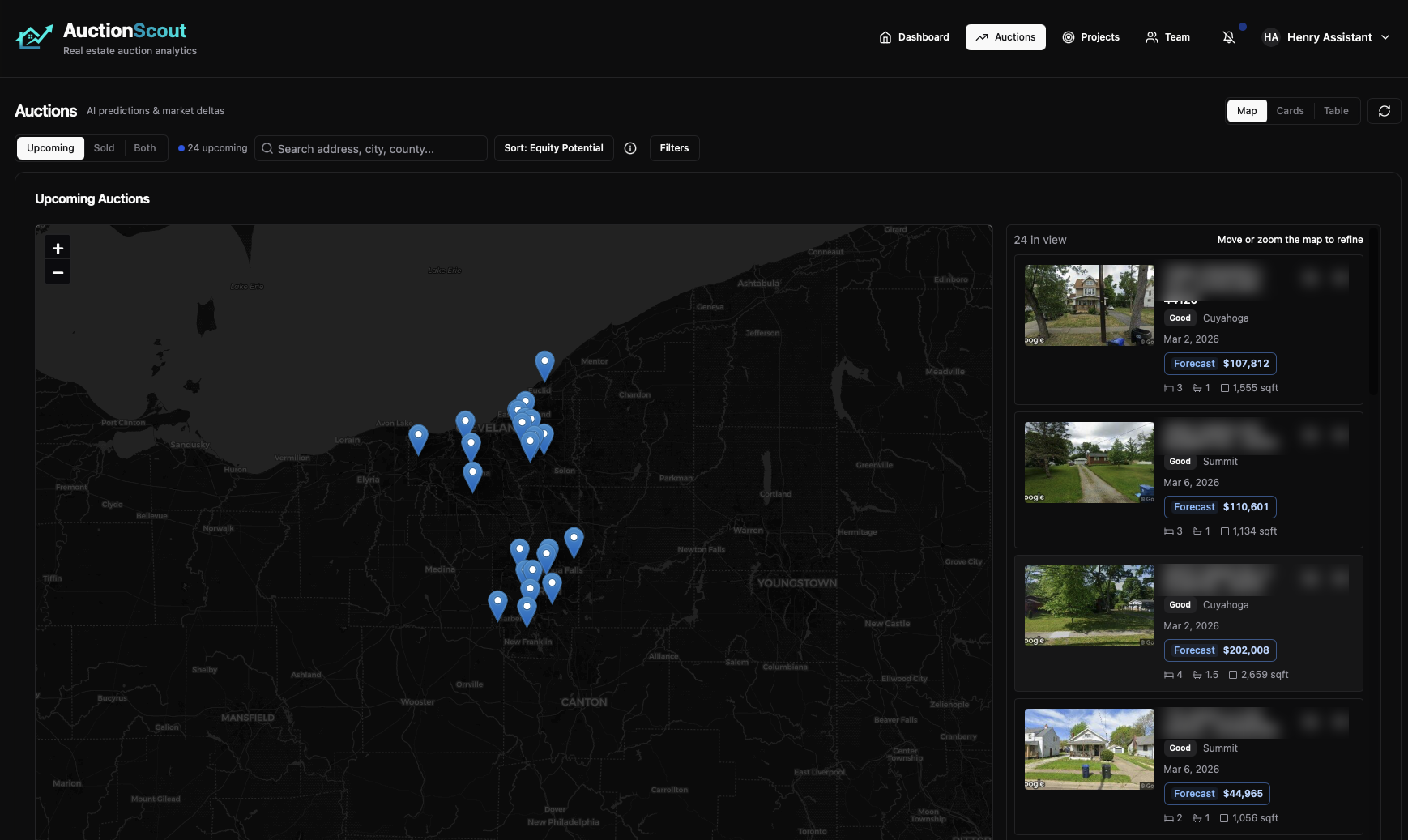This screenshot has height=840, width=1408.
Task: Switch to the Cards view tab
Action: tap(1290, 111)
